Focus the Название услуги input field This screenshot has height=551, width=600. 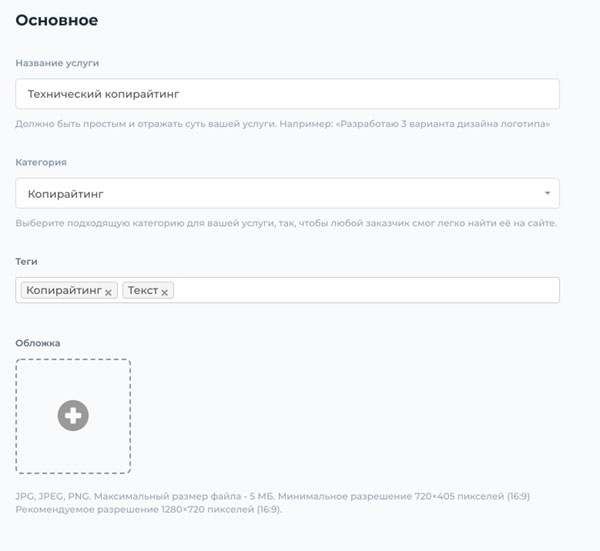tap(287, 94)
